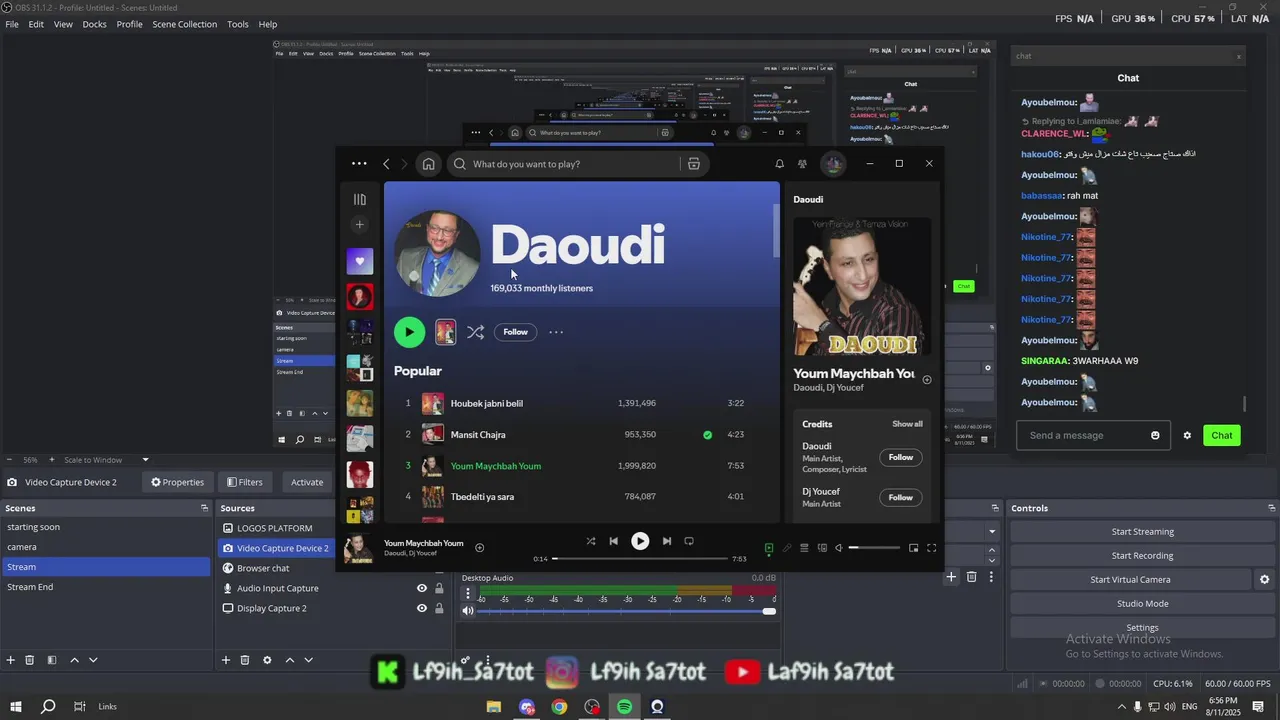Select the starting soon scene
The height and width of the screenshot is (720, 1280).
point(104,527)
